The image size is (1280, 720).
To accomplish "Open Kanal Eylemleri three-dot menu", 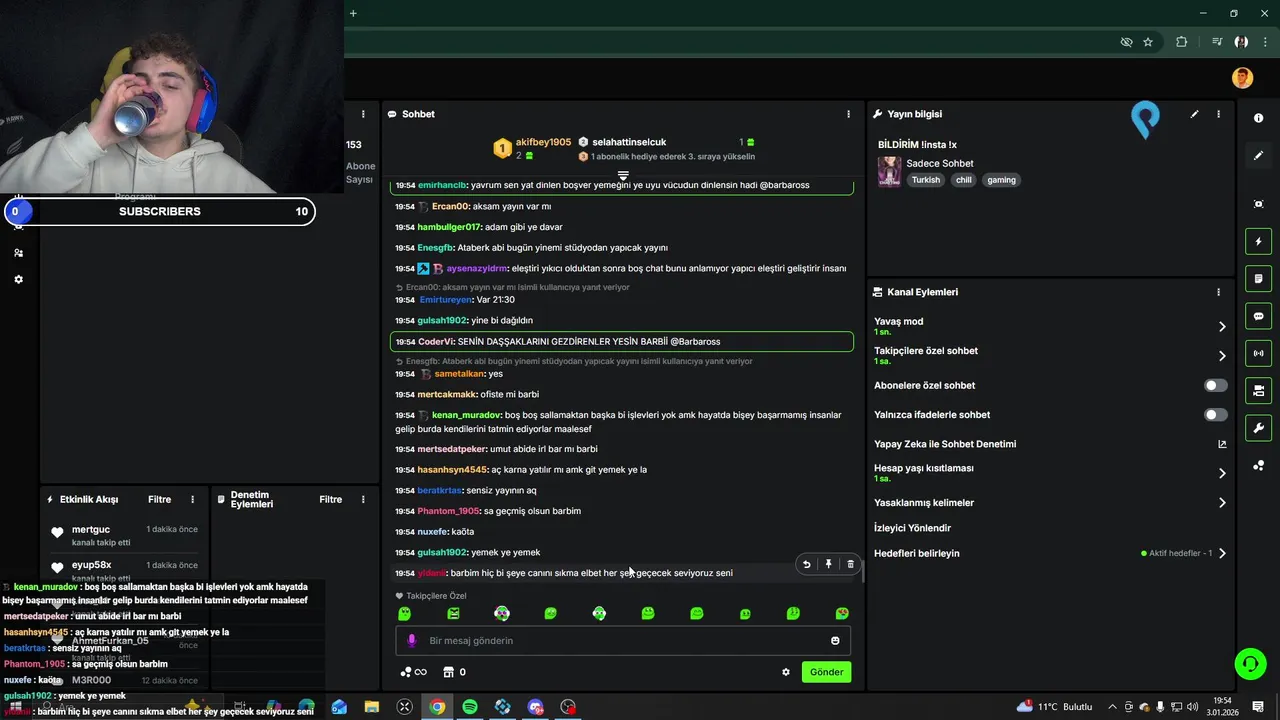I will click(x=1218, y=292).
